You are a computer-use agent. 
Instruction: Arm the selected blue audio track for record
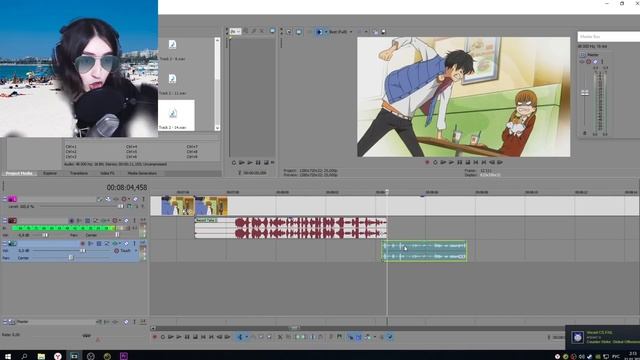click(82, 244)
